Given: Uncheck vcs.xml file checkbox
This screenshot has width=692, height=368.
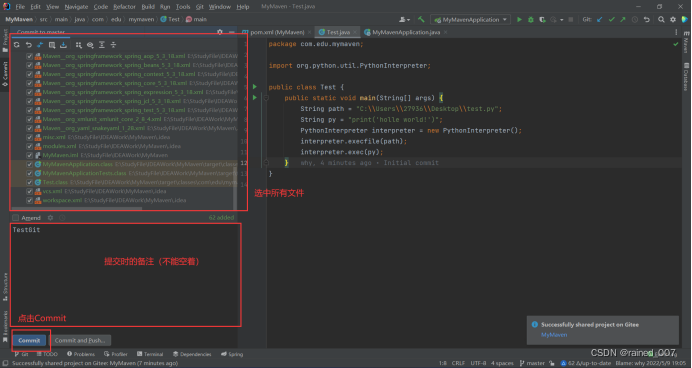Looking at the screenshot, I should tap(30, 192).
